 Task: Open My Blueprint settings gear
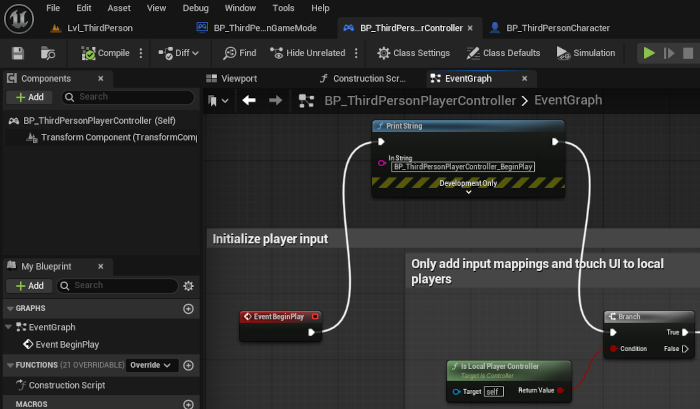coord(188,286)
